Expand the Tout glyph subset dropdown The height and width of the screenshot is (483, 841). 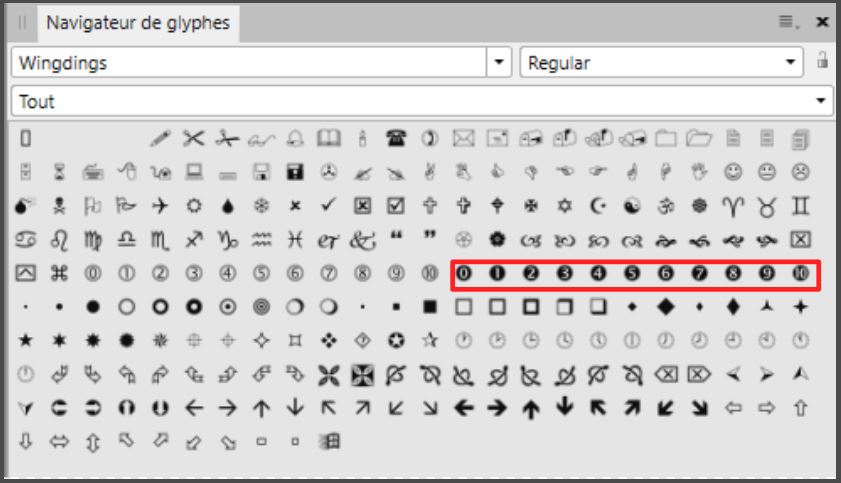pyautogui.click(x=820, y=101)
